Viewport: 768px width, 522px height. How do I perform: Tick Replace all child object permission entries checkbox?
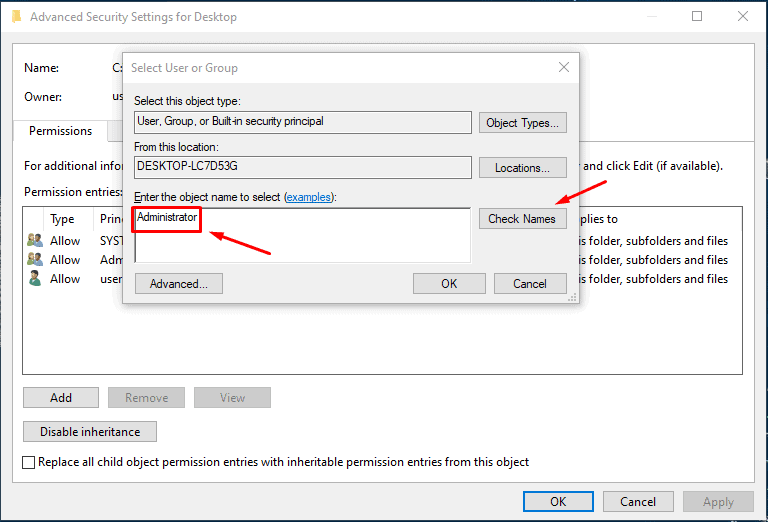click(28, 462)
